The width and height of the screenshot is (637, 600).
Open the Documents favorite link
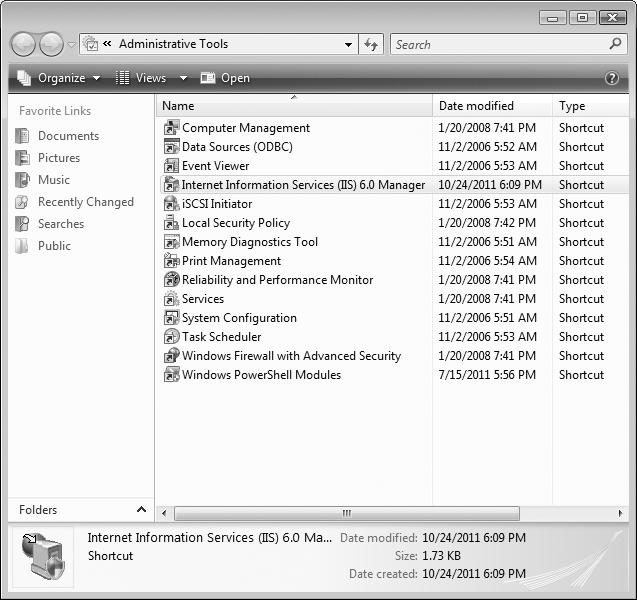[68, 136]
